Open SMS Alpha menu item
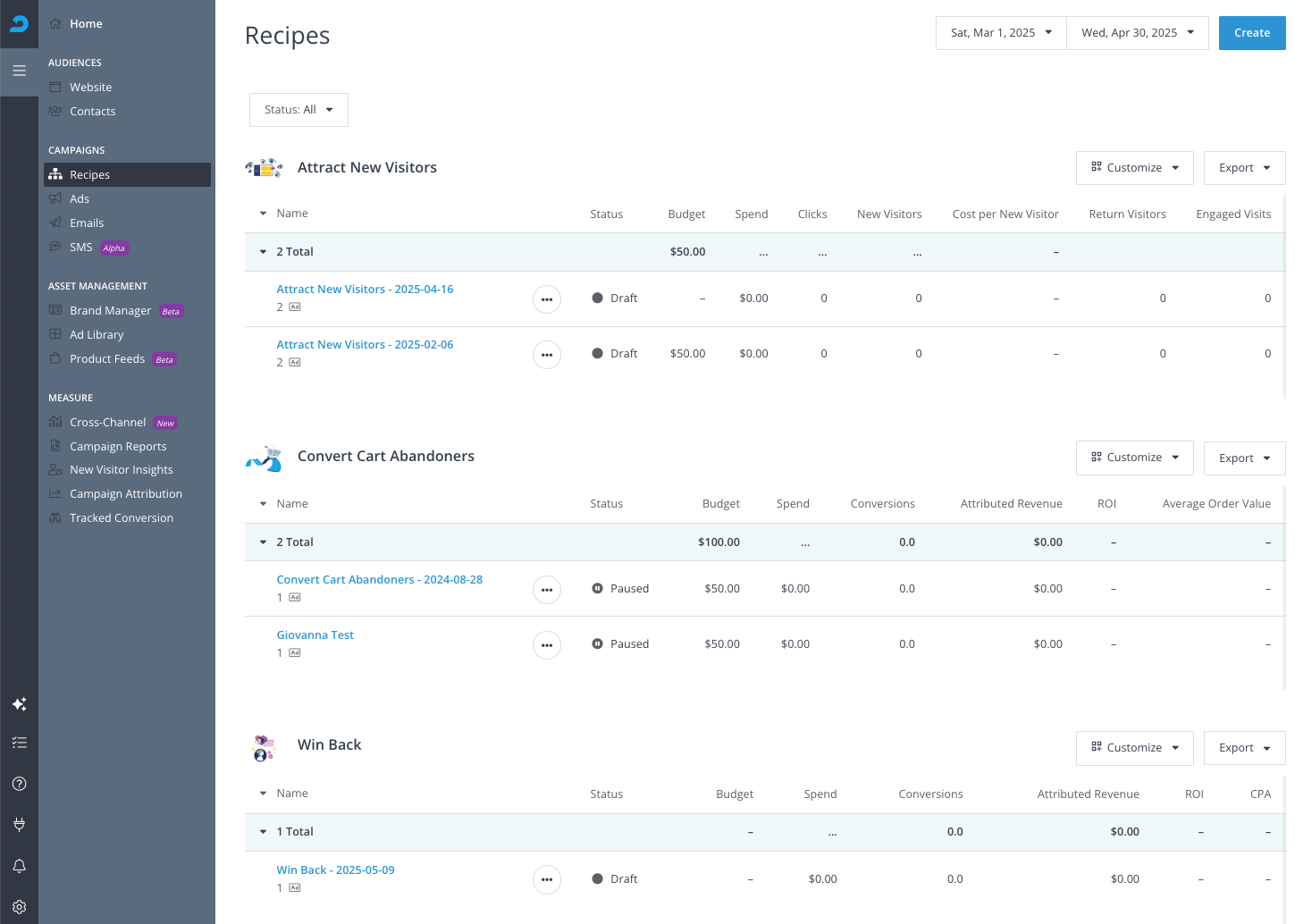The image size is (1295, 924). (x=88, y=248)
